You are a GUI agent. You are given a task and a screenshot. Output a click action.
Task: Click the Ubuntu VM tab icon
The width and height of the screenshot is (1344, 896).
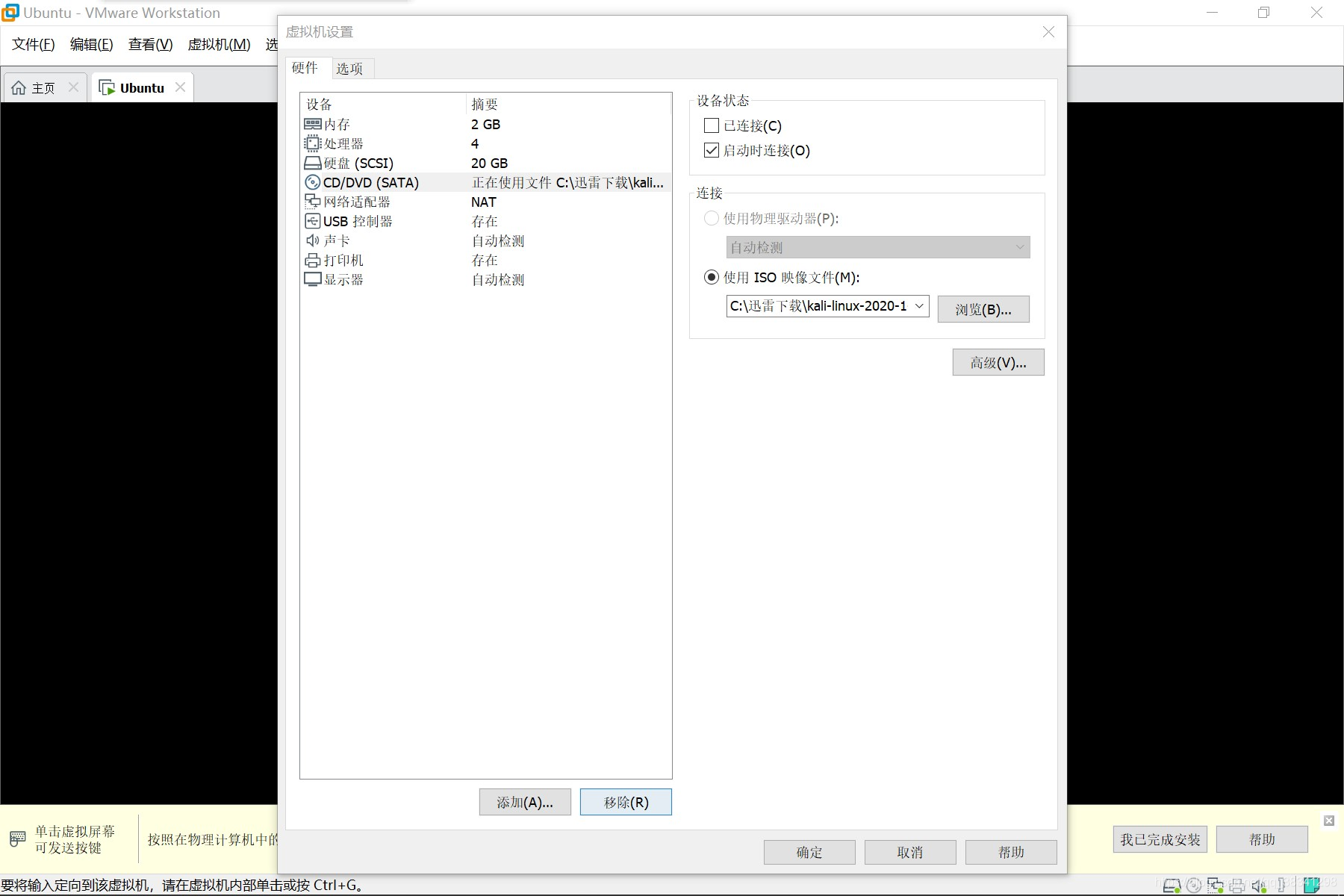click(x=107, y=88)
